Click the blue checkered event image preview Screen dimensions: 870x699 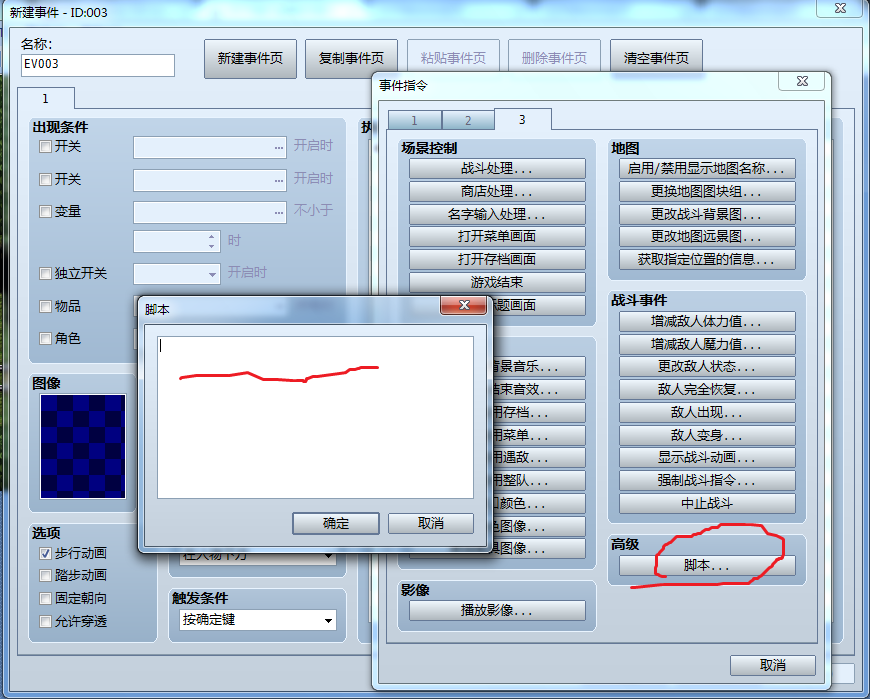(83, 446)
